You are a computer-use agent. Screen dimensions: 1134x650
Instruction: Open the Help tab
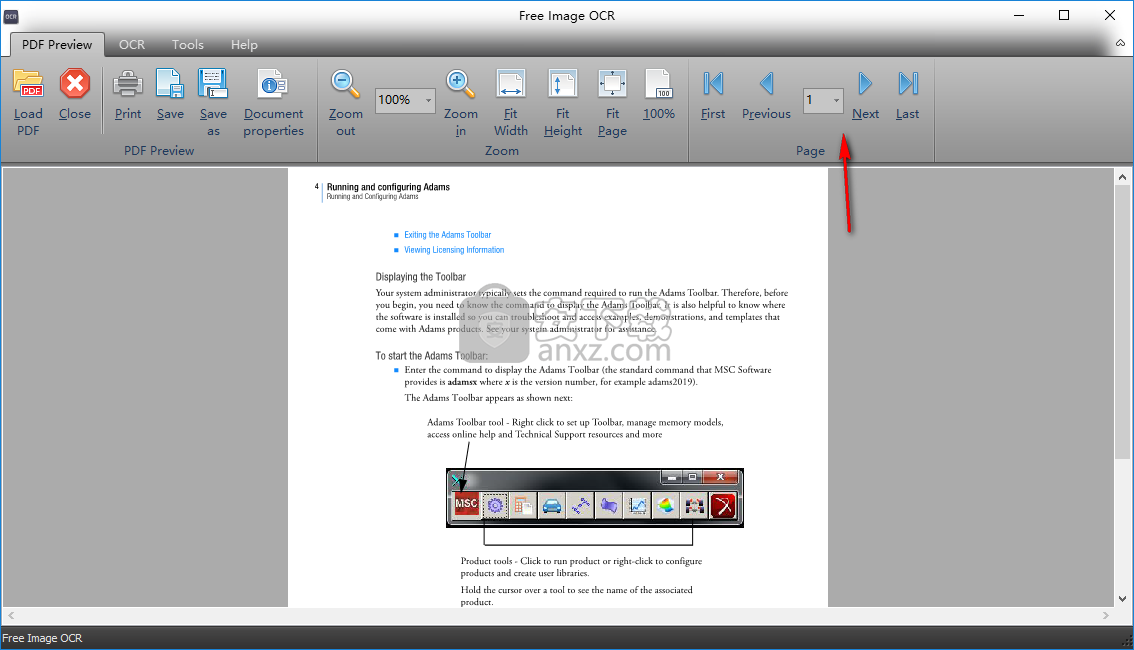(x=244, y=45)
